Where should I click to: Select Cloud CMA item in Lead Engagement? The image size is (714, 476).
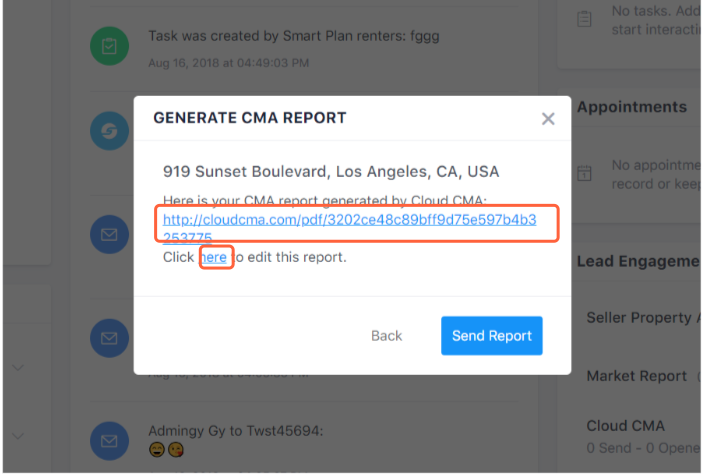click(627, 425)
